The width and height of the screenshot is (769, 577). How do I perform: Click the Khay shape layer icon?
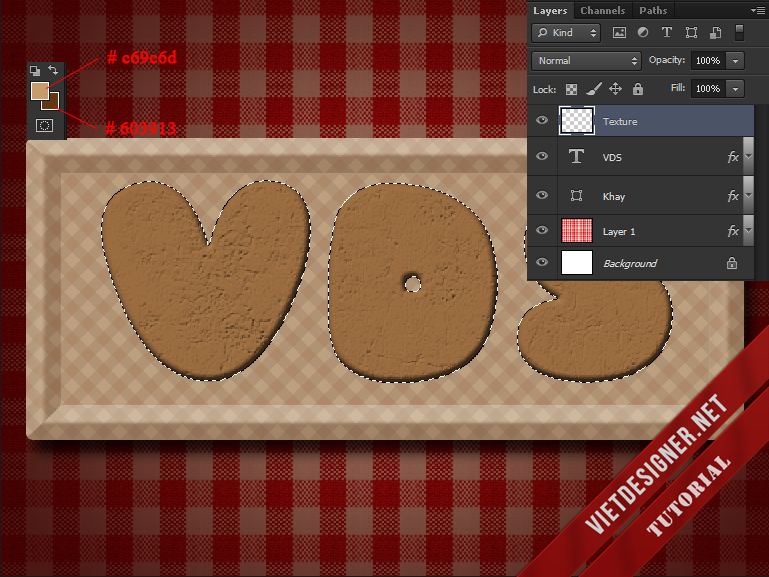tap(576, 196)
